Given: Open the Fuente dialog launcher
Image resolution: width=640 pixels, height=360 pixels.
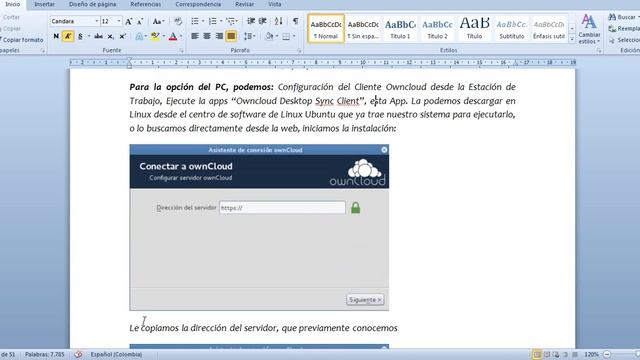Looking at the screenshot, I should [x=181, y=51].
